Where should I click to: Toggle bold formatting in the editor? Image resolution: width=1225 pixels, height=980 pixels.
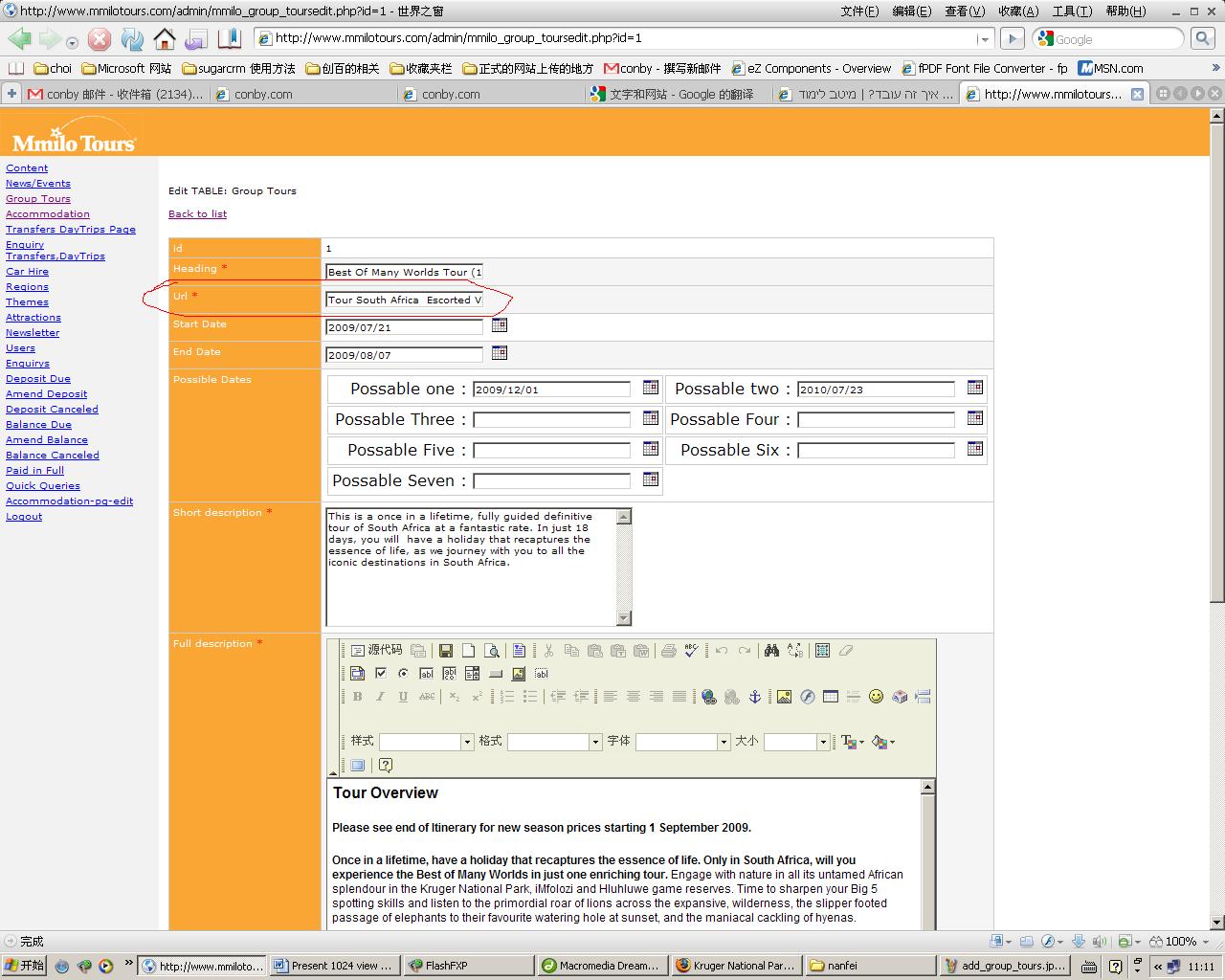coord(357,697)
